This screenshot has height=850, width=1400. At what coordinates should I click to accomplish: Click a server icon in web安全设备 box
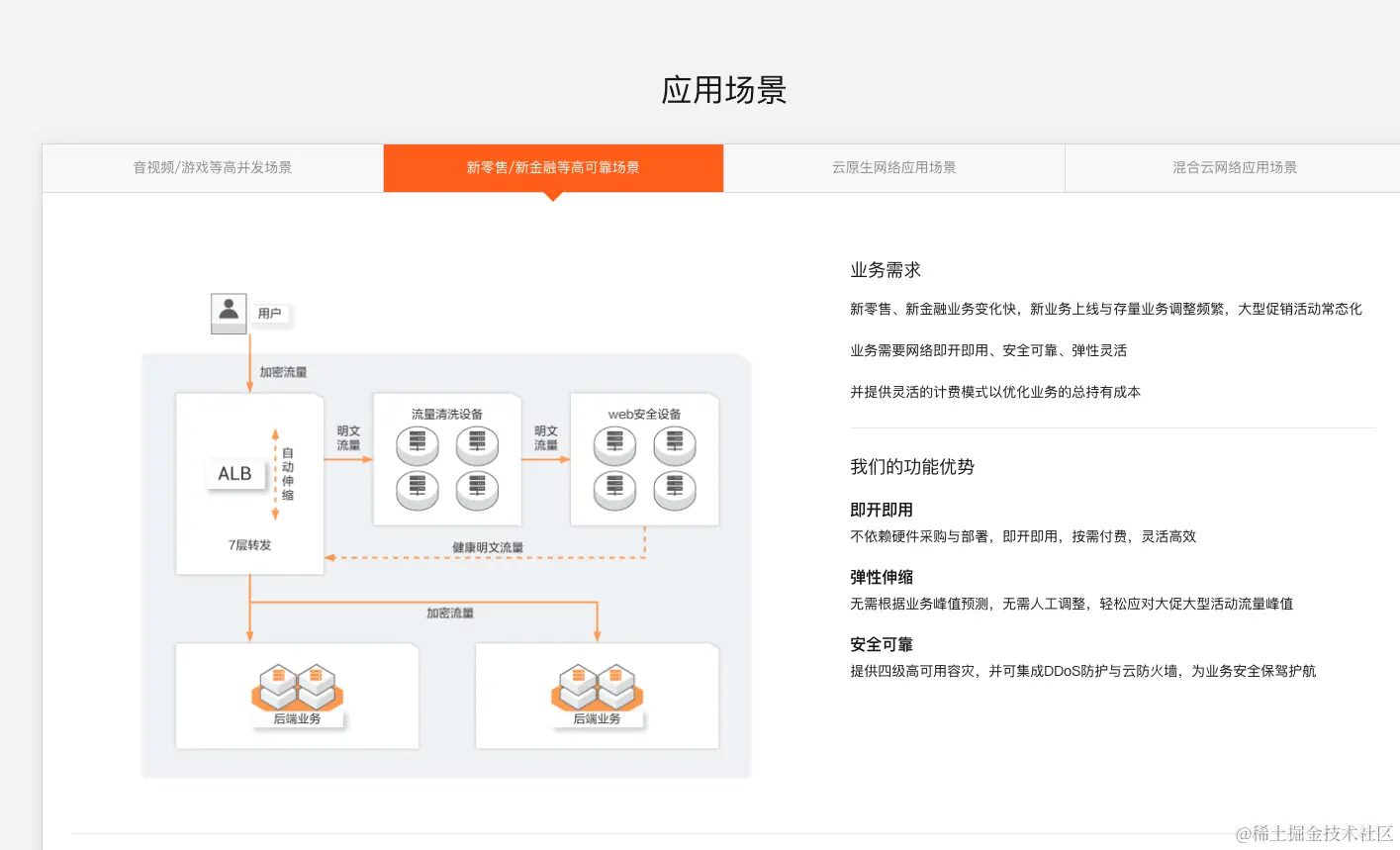tap(613, 445)
